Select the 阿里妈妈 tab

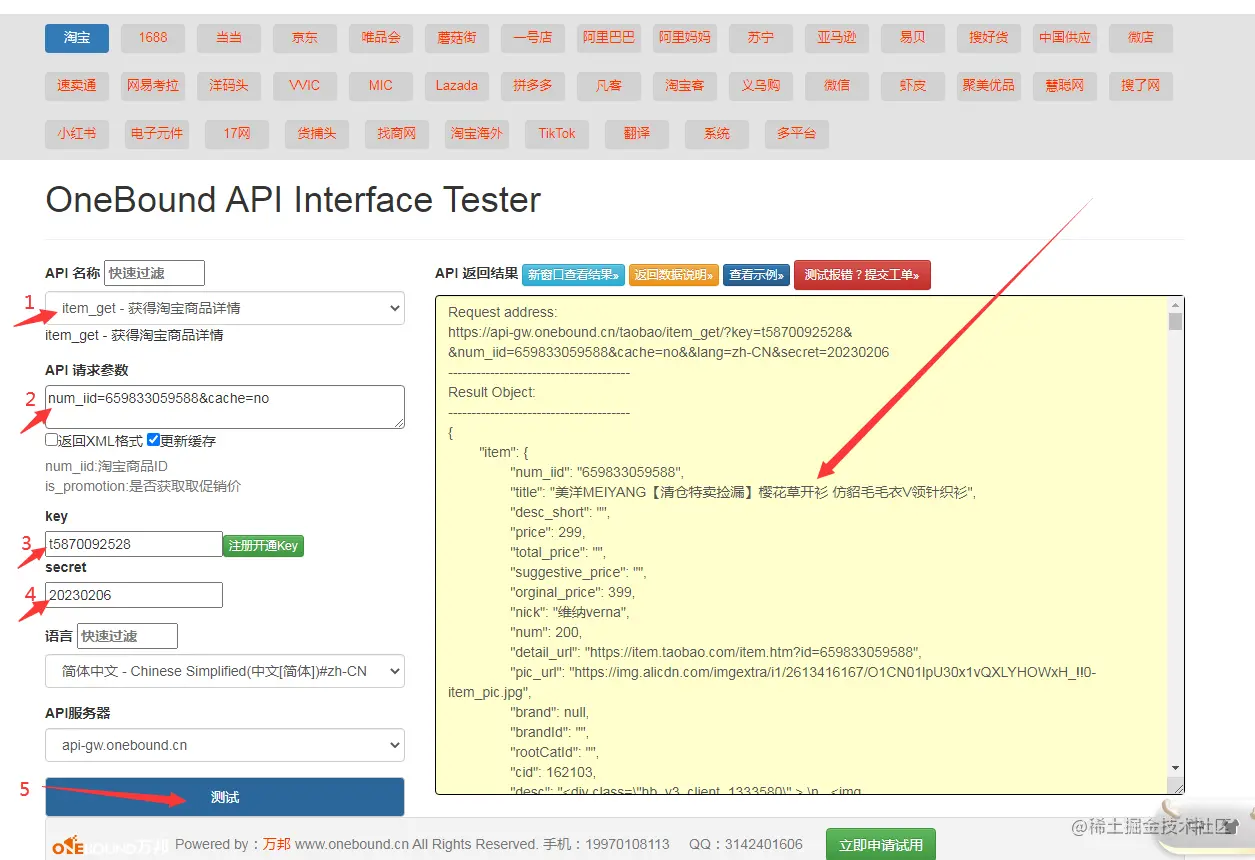[x=685, y=38]
